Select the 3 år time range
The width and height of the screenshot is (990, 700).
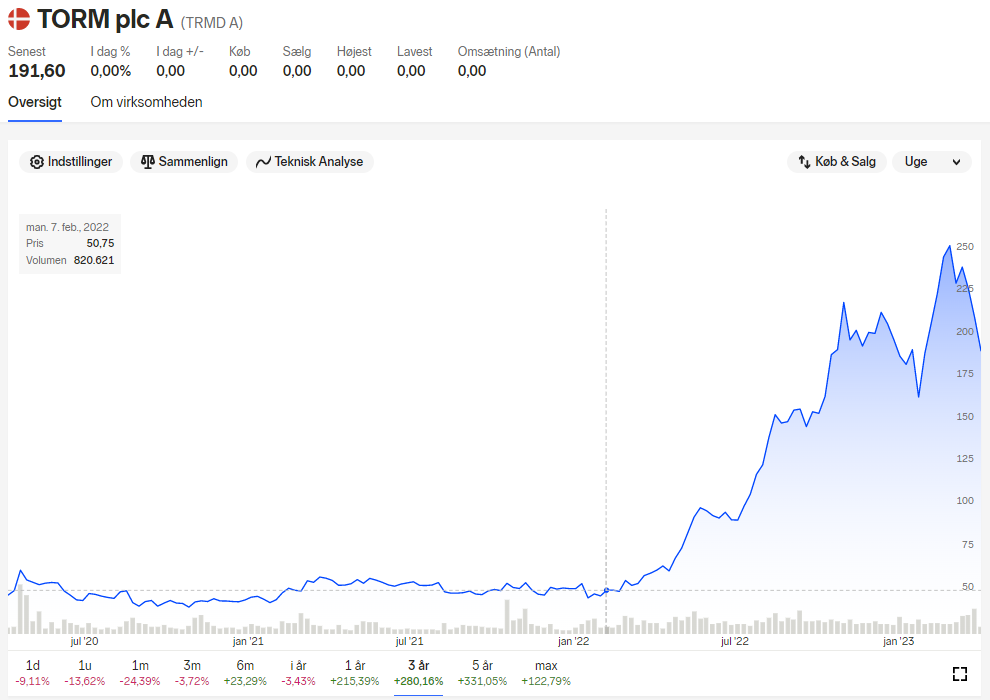[419, 673]
